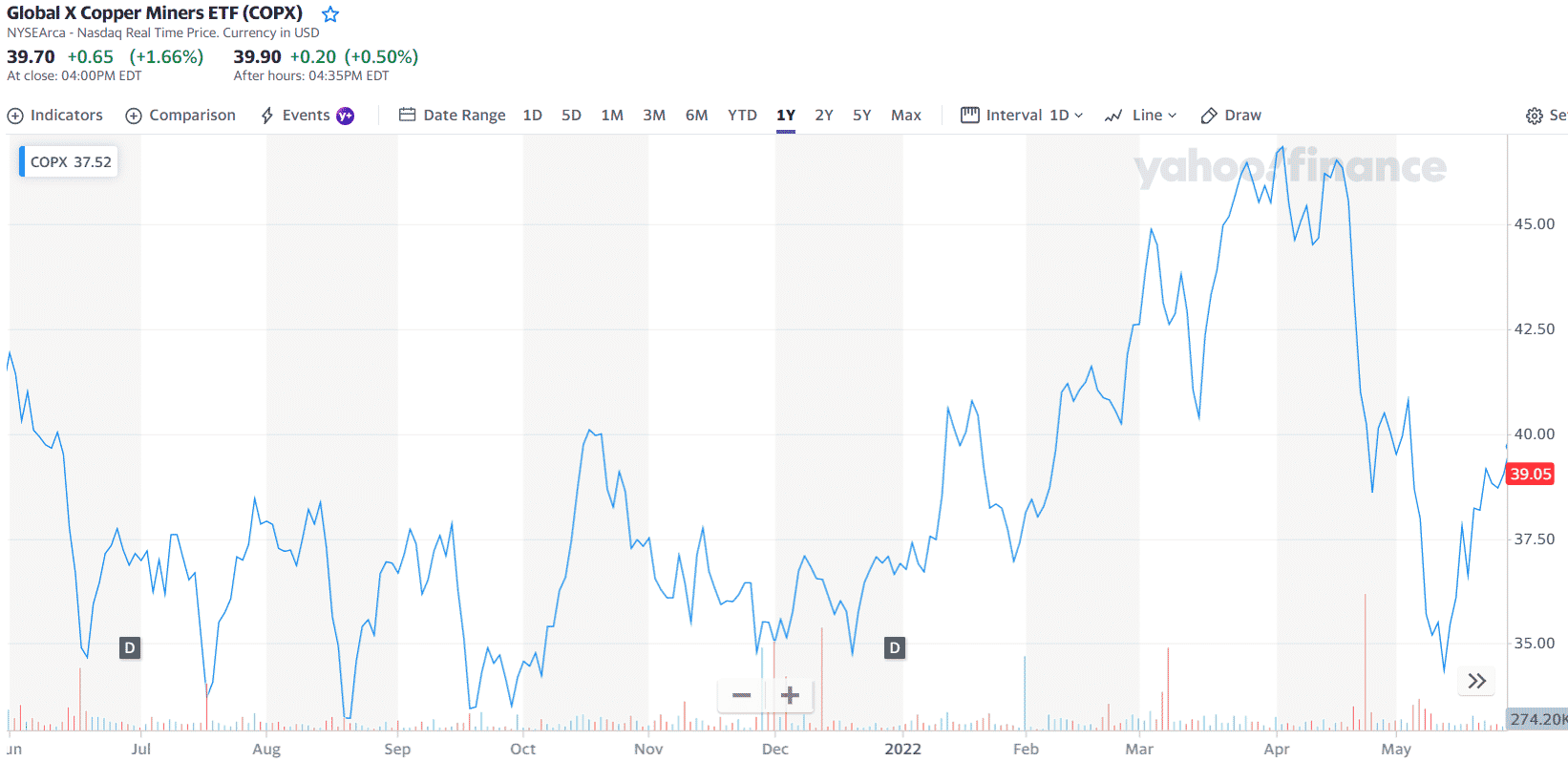Expand the Line chart type dropdown

(1140, 116)
